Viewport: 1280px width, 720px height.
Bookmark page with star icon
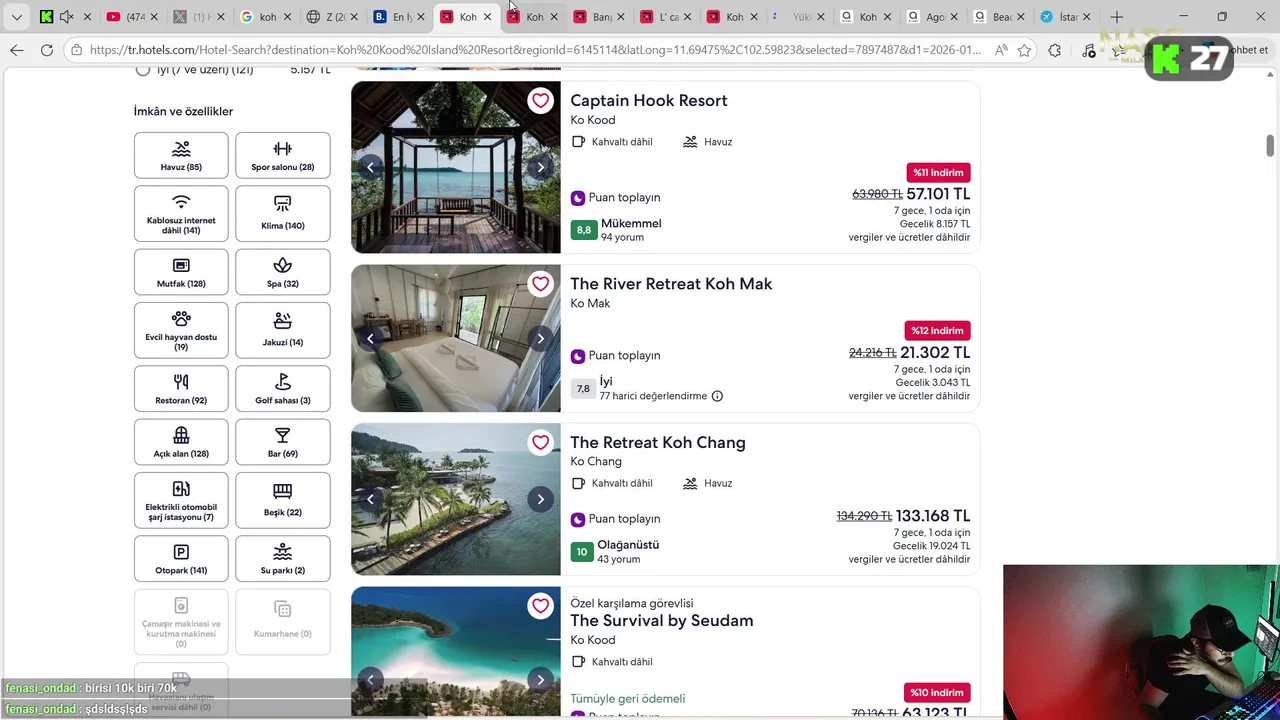(1024, 50)
